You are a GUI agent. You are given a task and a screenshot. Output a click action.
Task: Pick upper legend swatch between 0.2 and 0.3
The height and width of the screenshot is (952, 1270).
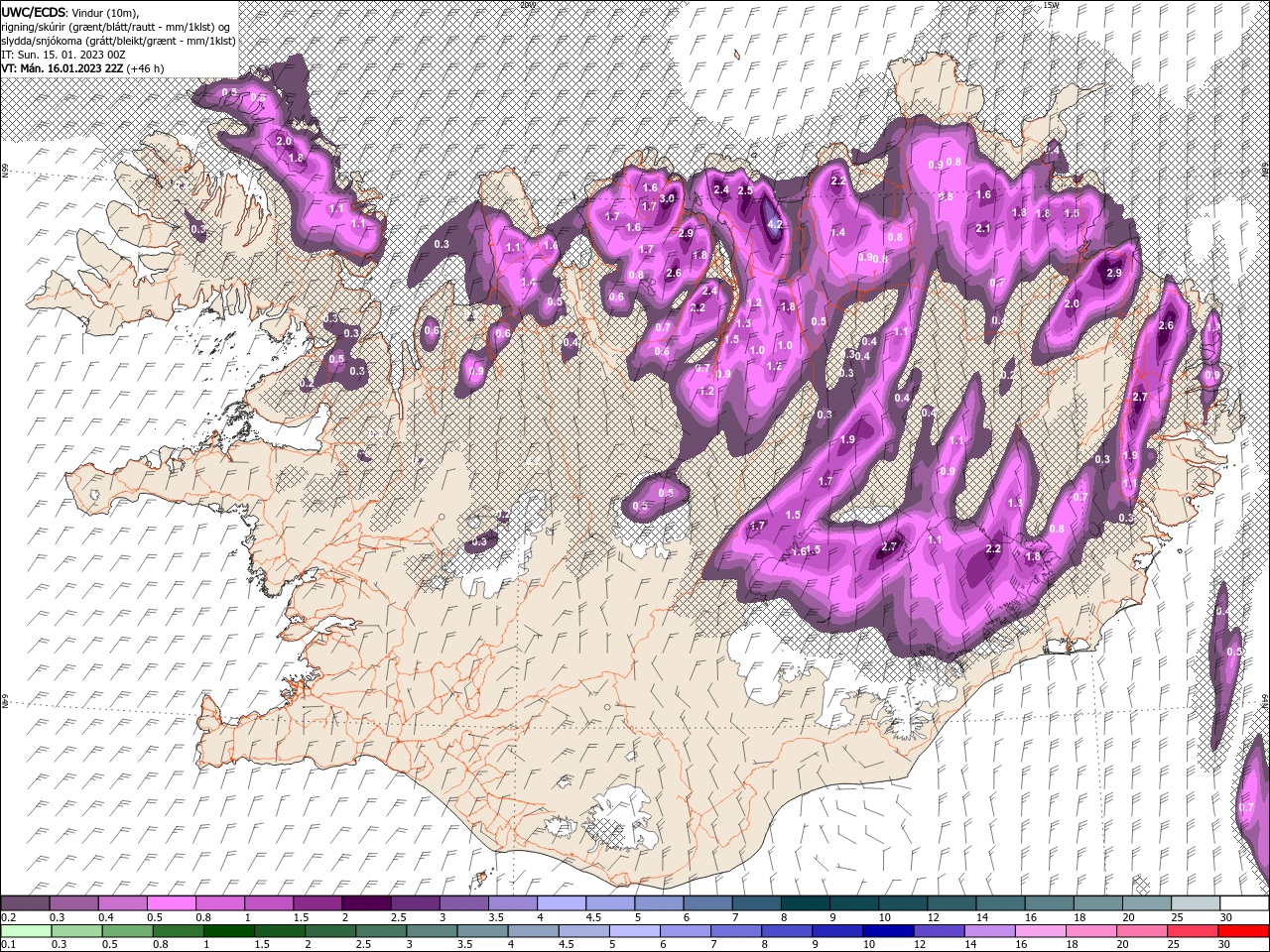(25, 903)
